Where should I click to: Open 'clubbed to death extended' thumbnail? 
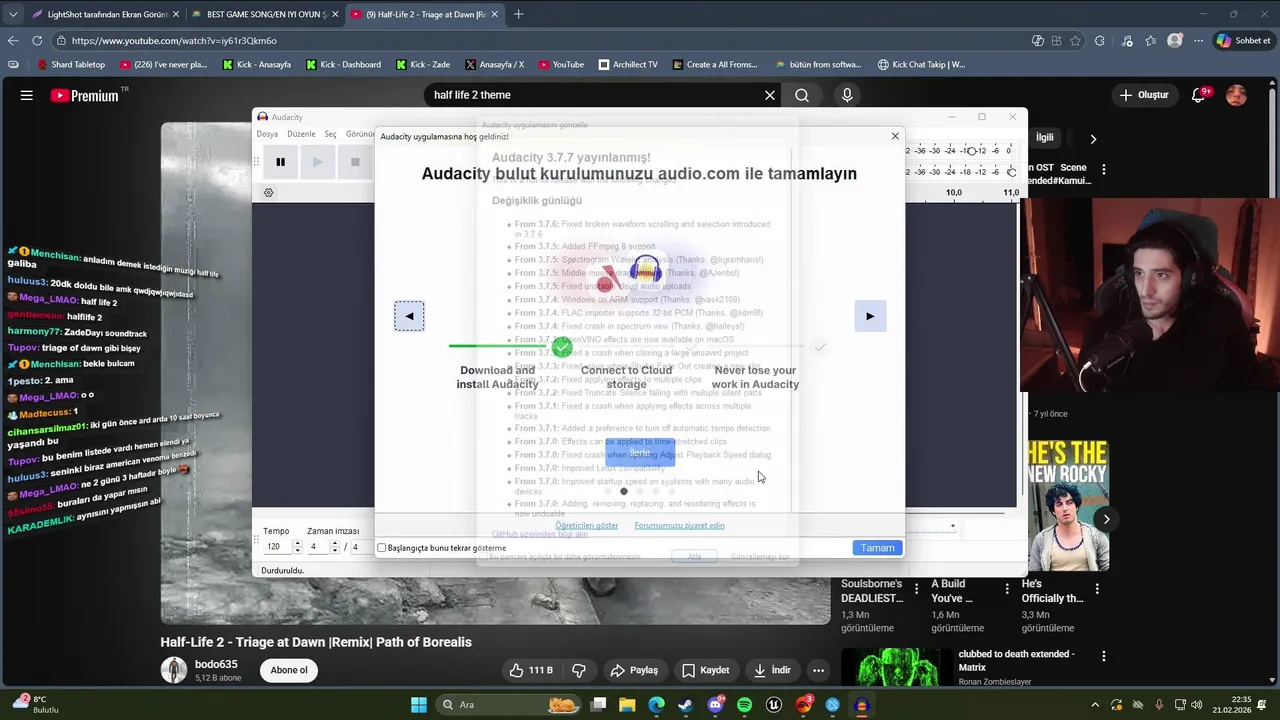(896, 668)
